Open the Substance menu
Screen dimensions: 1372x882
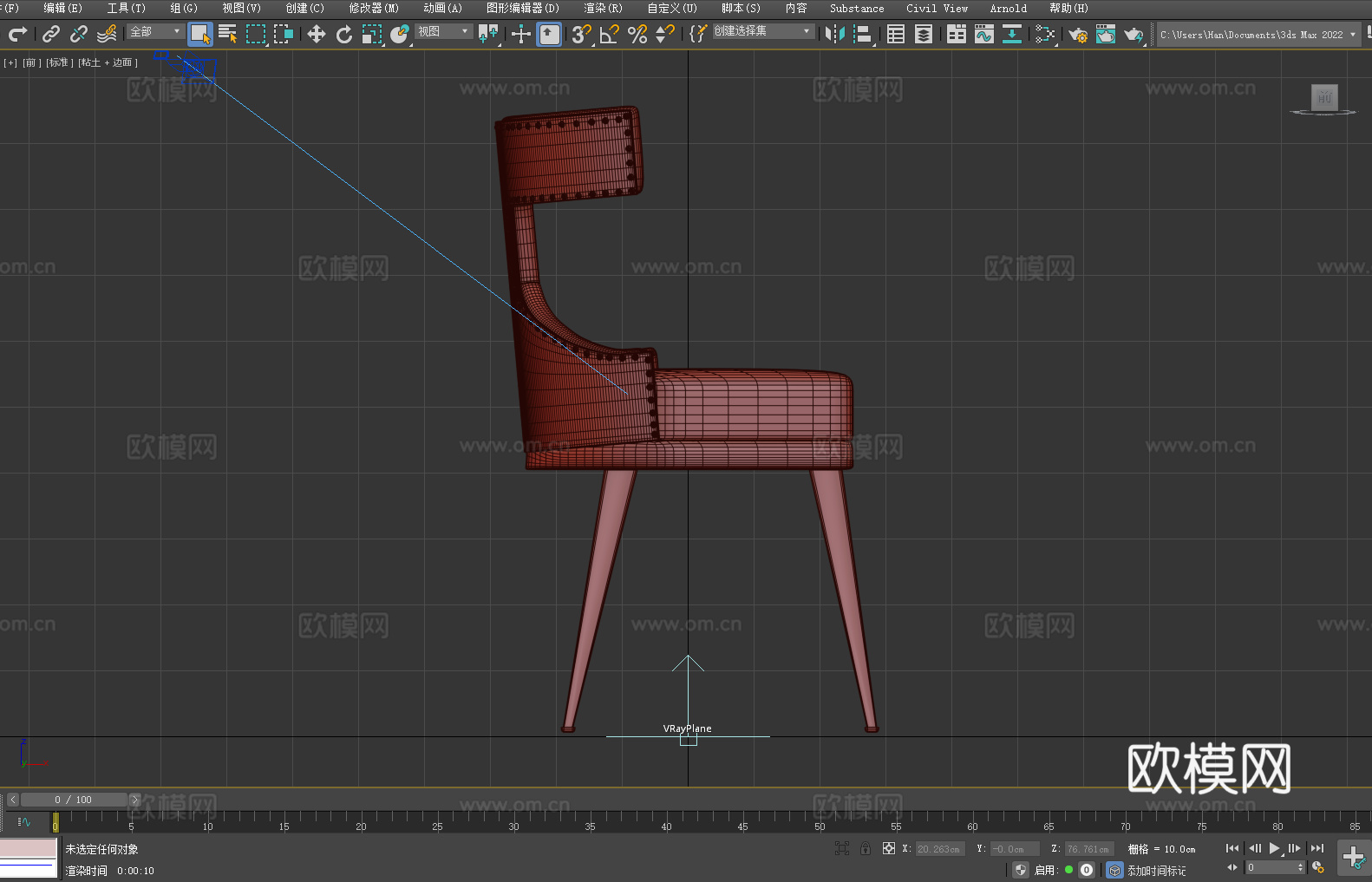click(857, 8)
